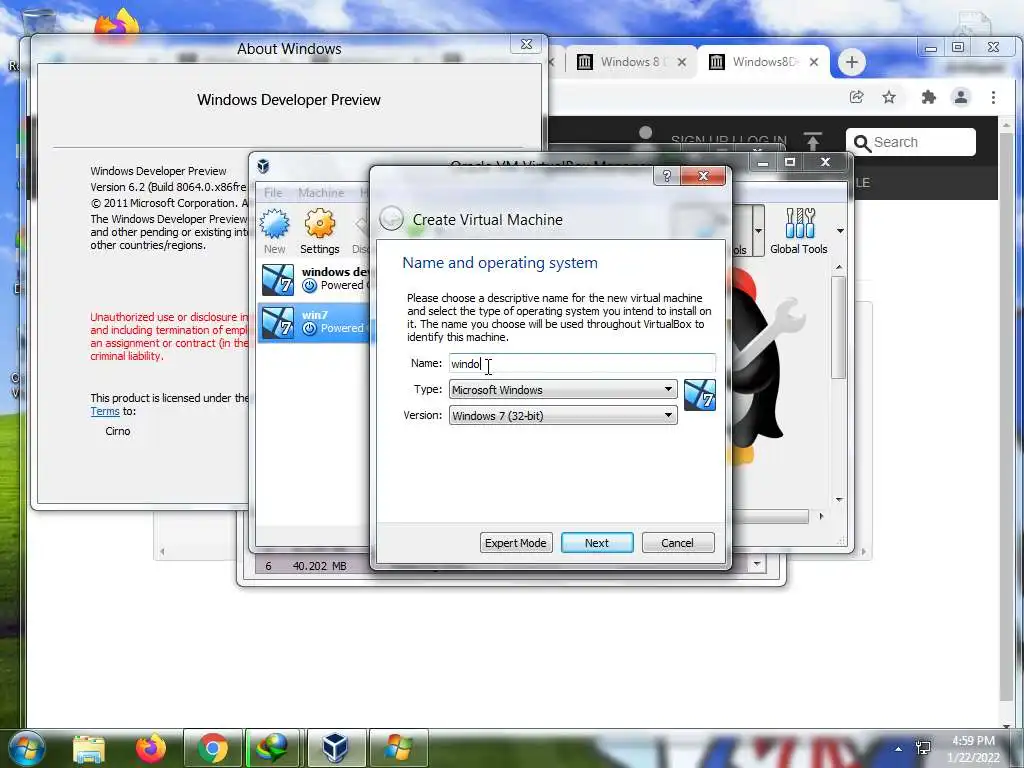Screen dimensions: 1024x768
Task: Open the Chrome profile avatar icon
Action: coord(961,97)
